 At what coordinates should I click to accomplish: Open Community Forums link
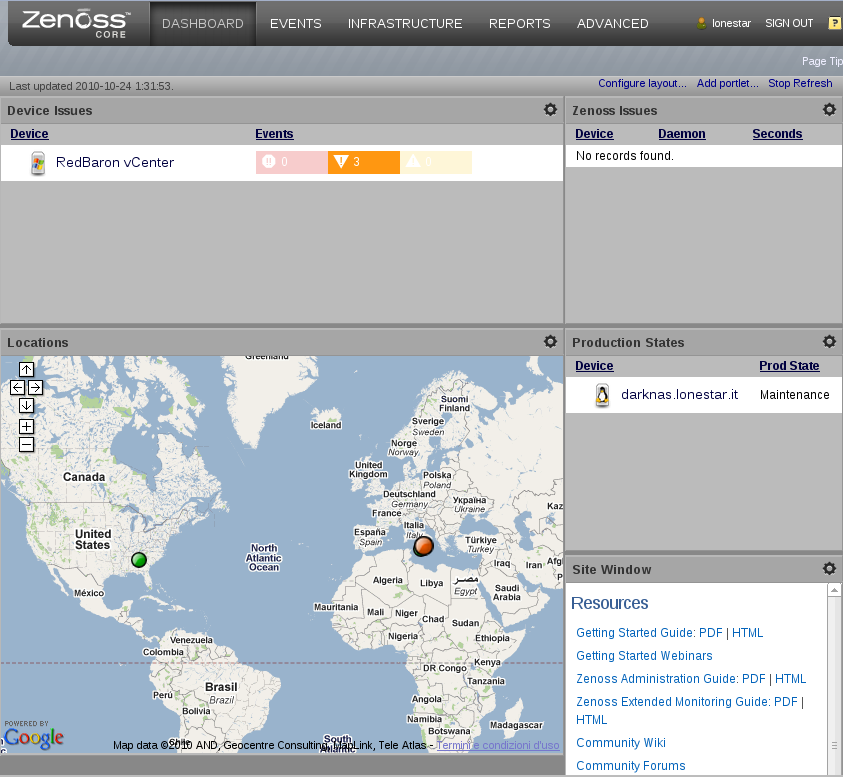click(631, 766)
